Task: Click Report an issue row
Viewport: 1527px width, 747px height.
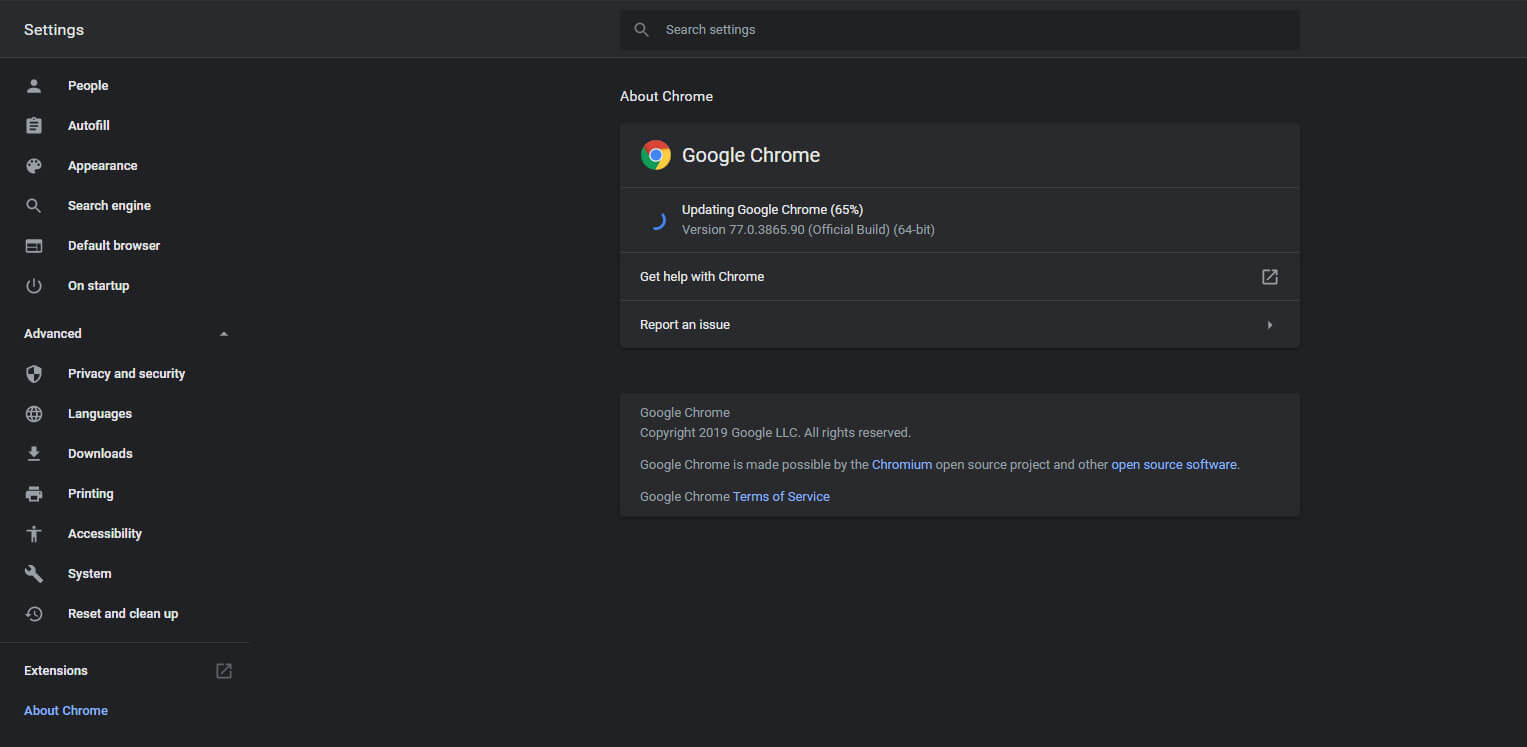Action: 960,325
